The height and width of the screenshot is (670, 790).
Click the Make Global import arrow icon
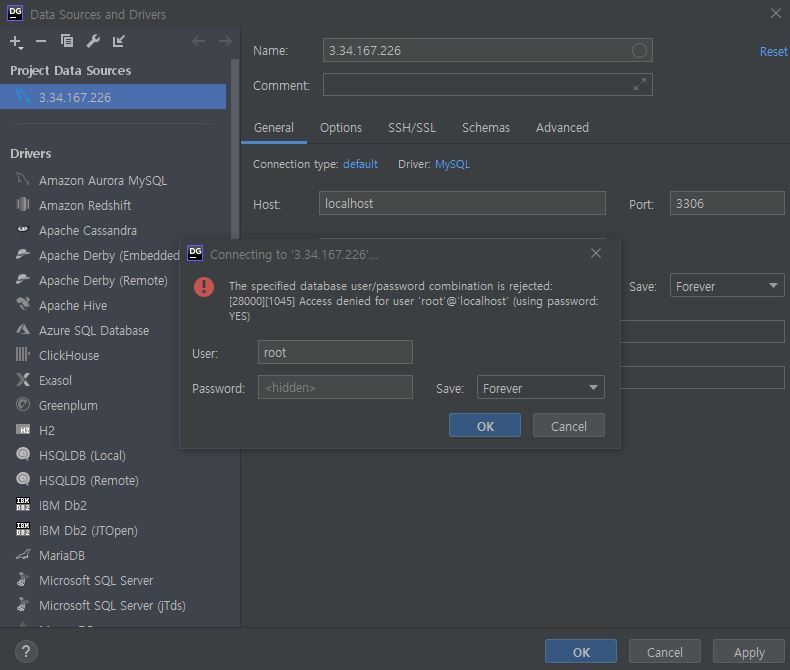click(119, 41)
